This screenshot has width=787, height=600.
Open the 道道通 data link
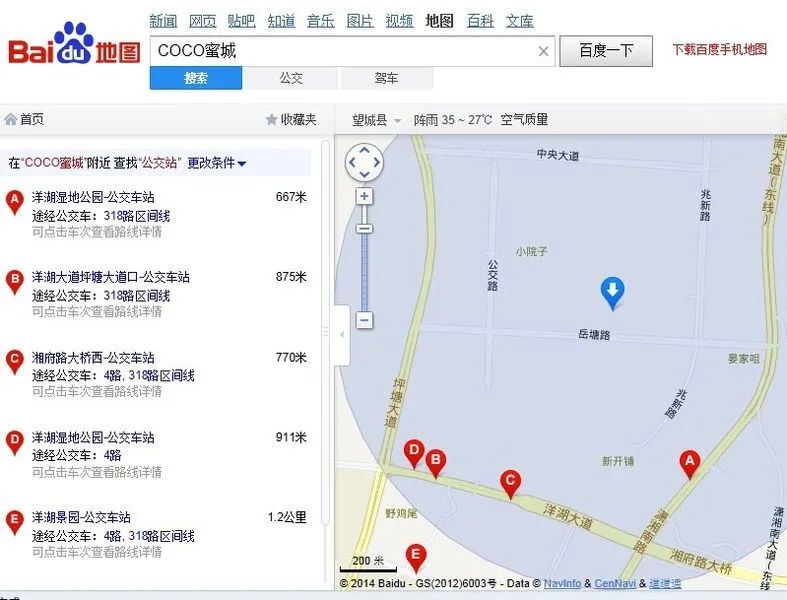[665, 583]
